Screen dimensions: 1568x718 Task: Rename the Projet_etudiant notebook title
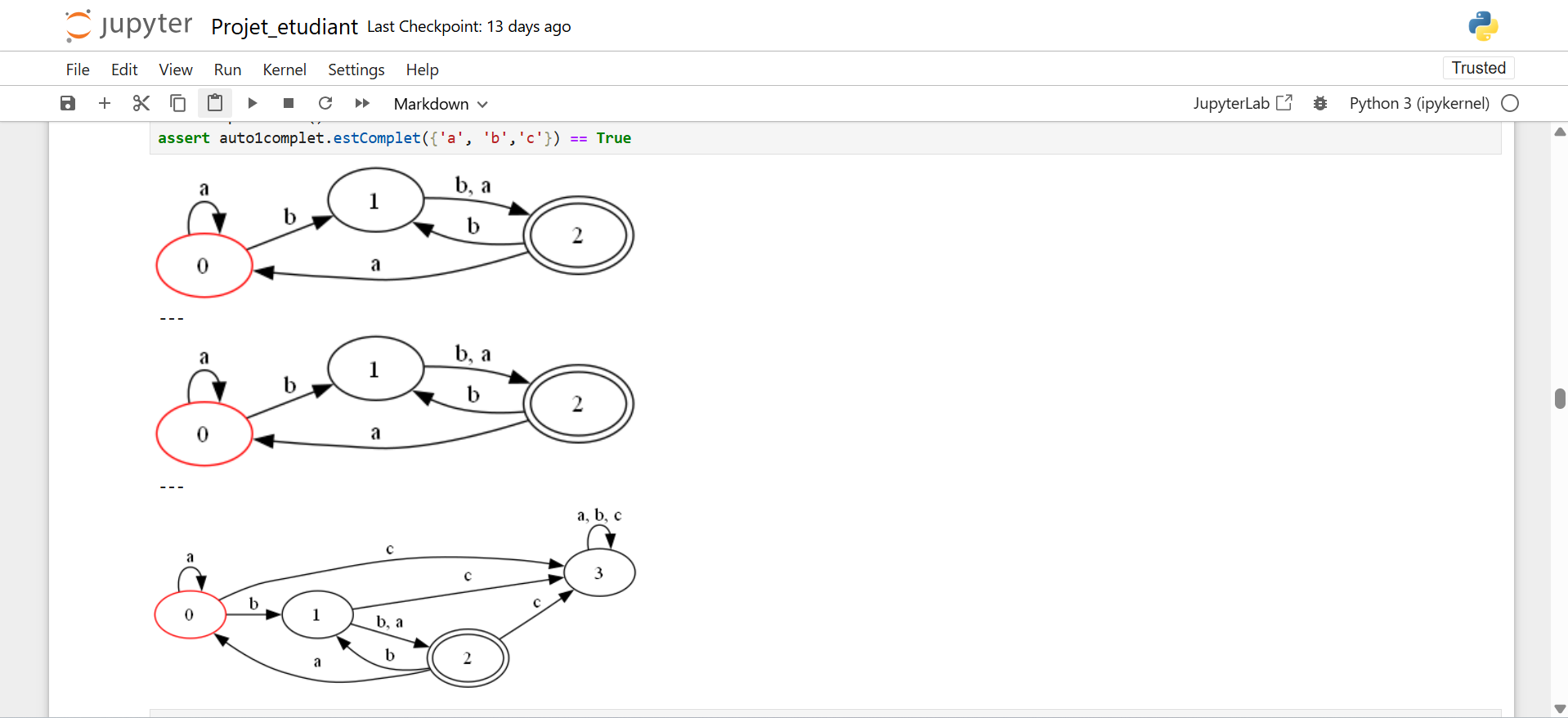[284, 27]
